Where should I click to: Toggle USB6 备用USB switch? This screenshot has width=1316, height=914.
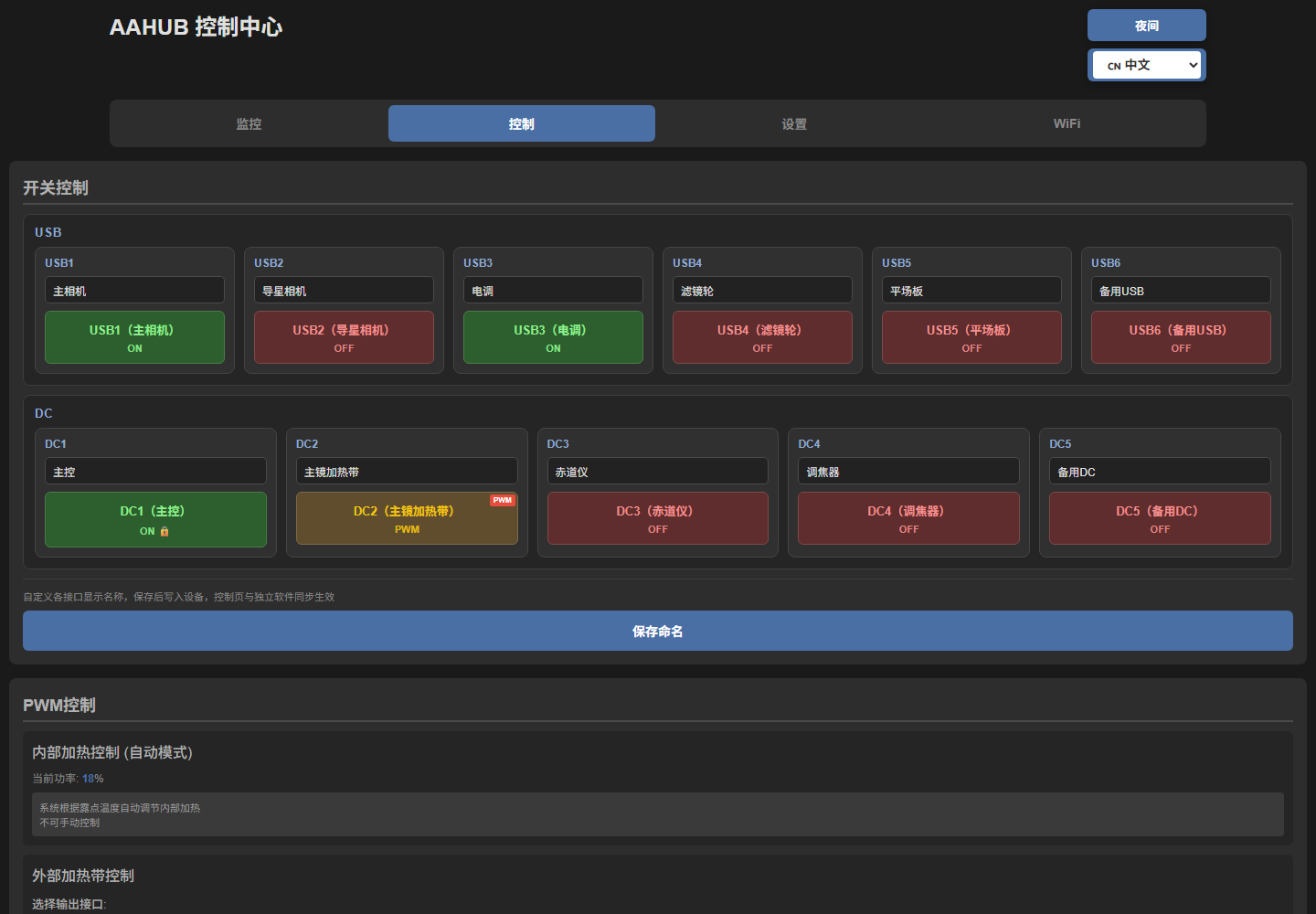coord(1181,337)
